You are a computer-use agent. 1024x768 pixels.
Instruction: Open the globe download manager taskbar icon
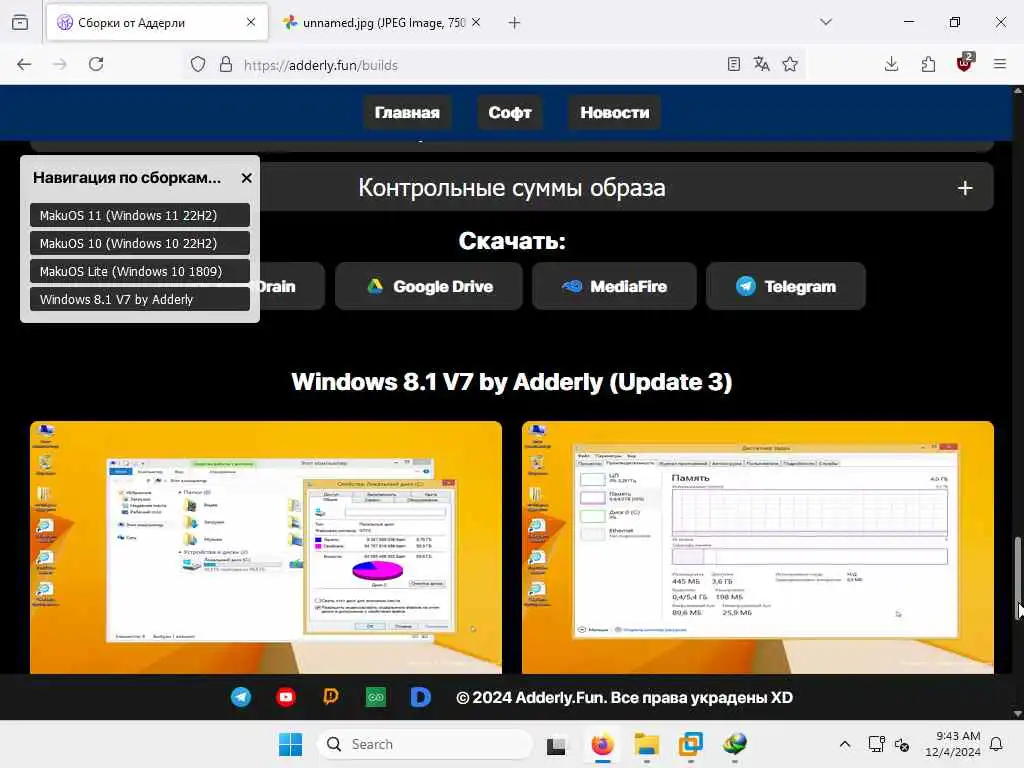click(735, 744)
